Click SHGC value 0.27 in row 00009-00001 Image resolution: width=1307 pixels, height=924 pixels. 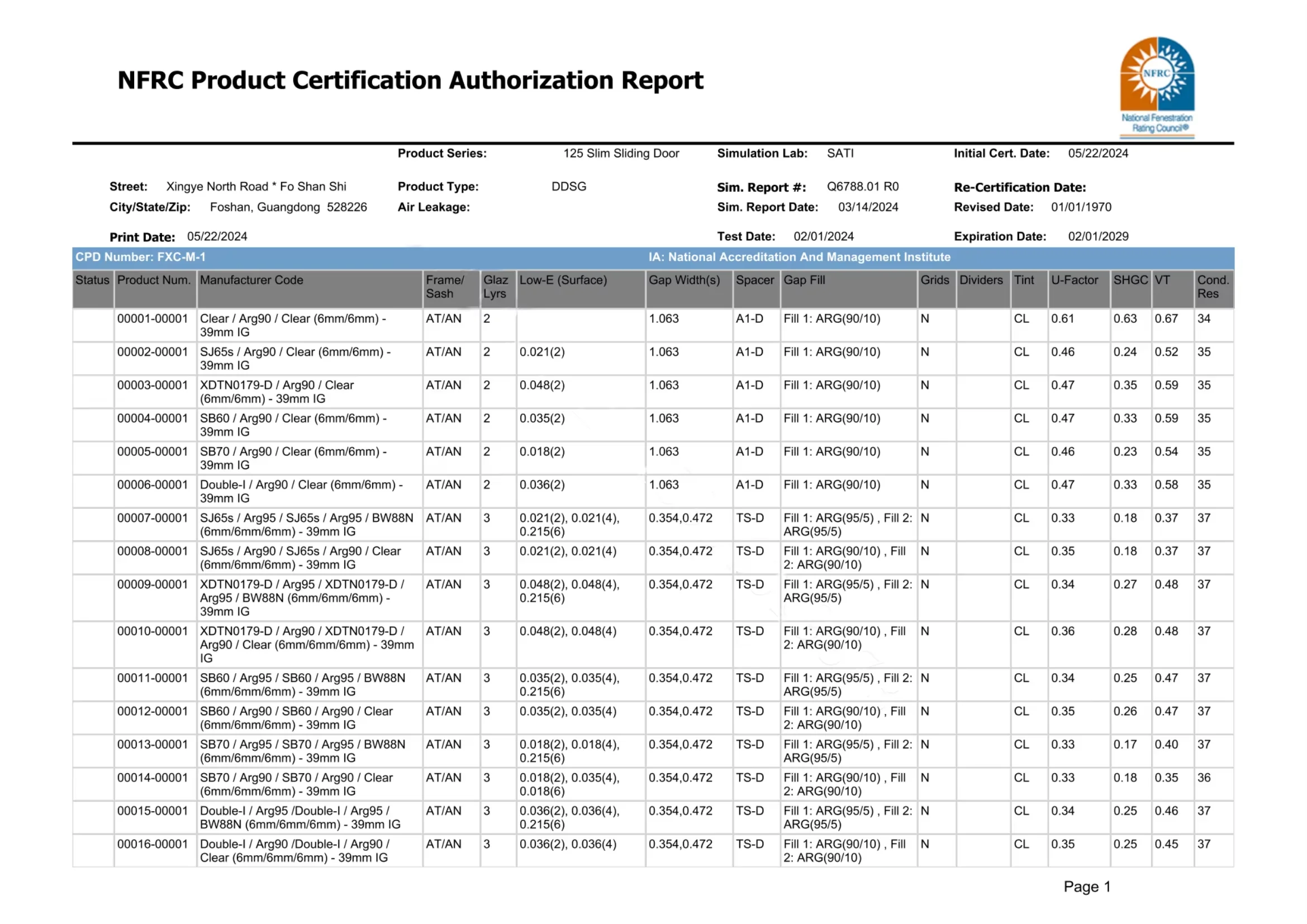click(x=1125, y=584)
